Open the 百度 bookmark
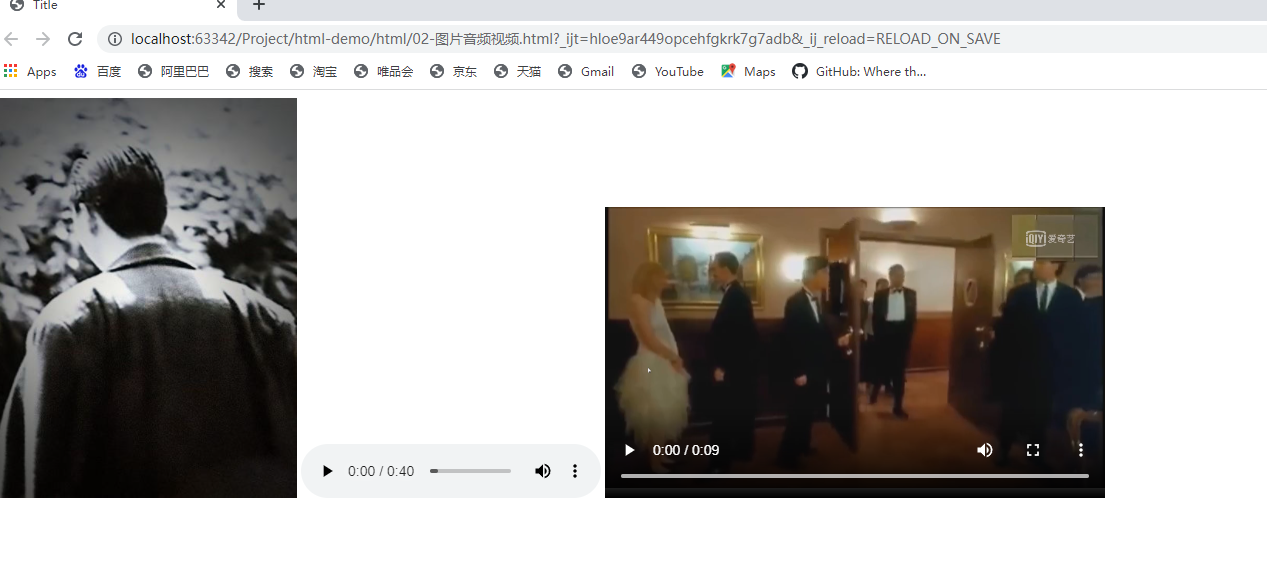The image size is (1267, 584). [x=98, y=71]
